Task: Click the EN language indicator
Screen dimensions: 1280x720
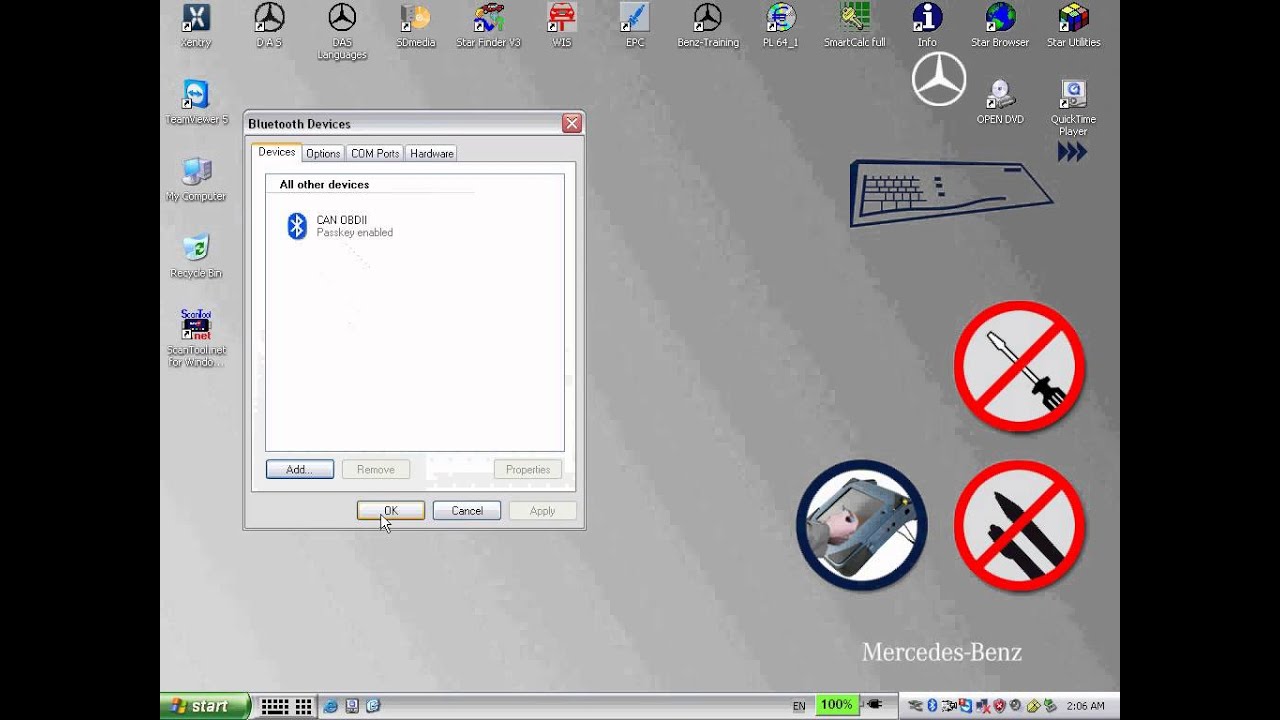Action: (799, 706)
